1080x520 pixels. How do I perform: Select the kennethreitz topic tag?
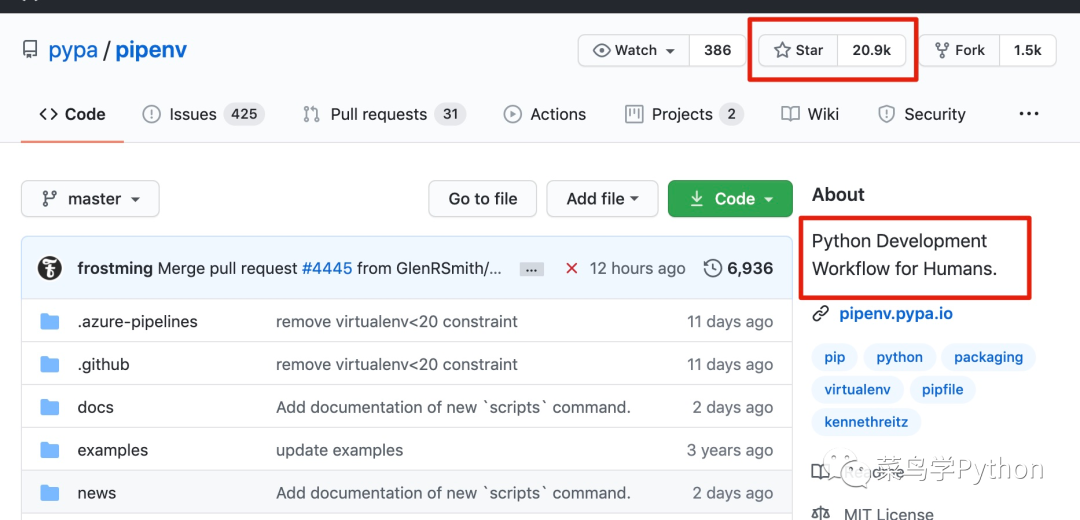point(866,422)
